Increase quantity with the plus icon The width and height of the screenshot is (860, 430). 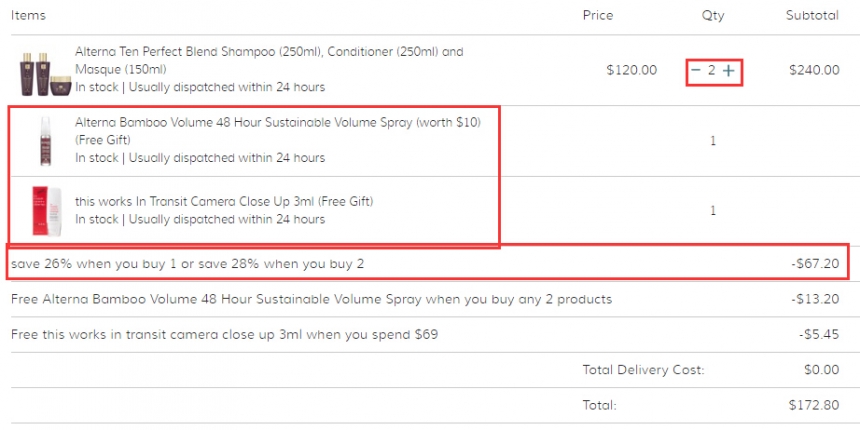click(728, 70)
